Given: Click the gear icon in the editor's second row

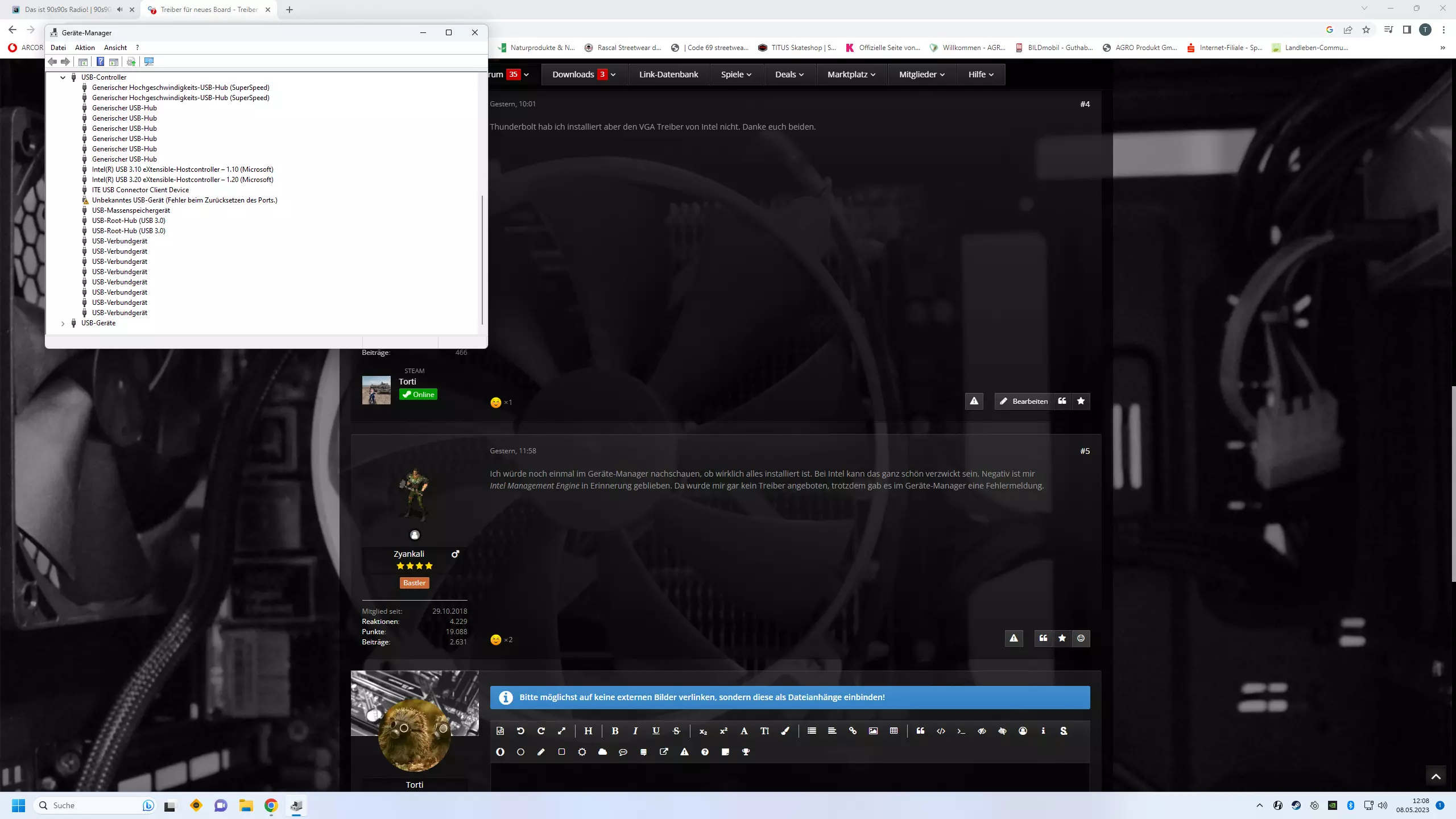Looking at the screenshot, I should pyautogui.click(x=582, y=752).
